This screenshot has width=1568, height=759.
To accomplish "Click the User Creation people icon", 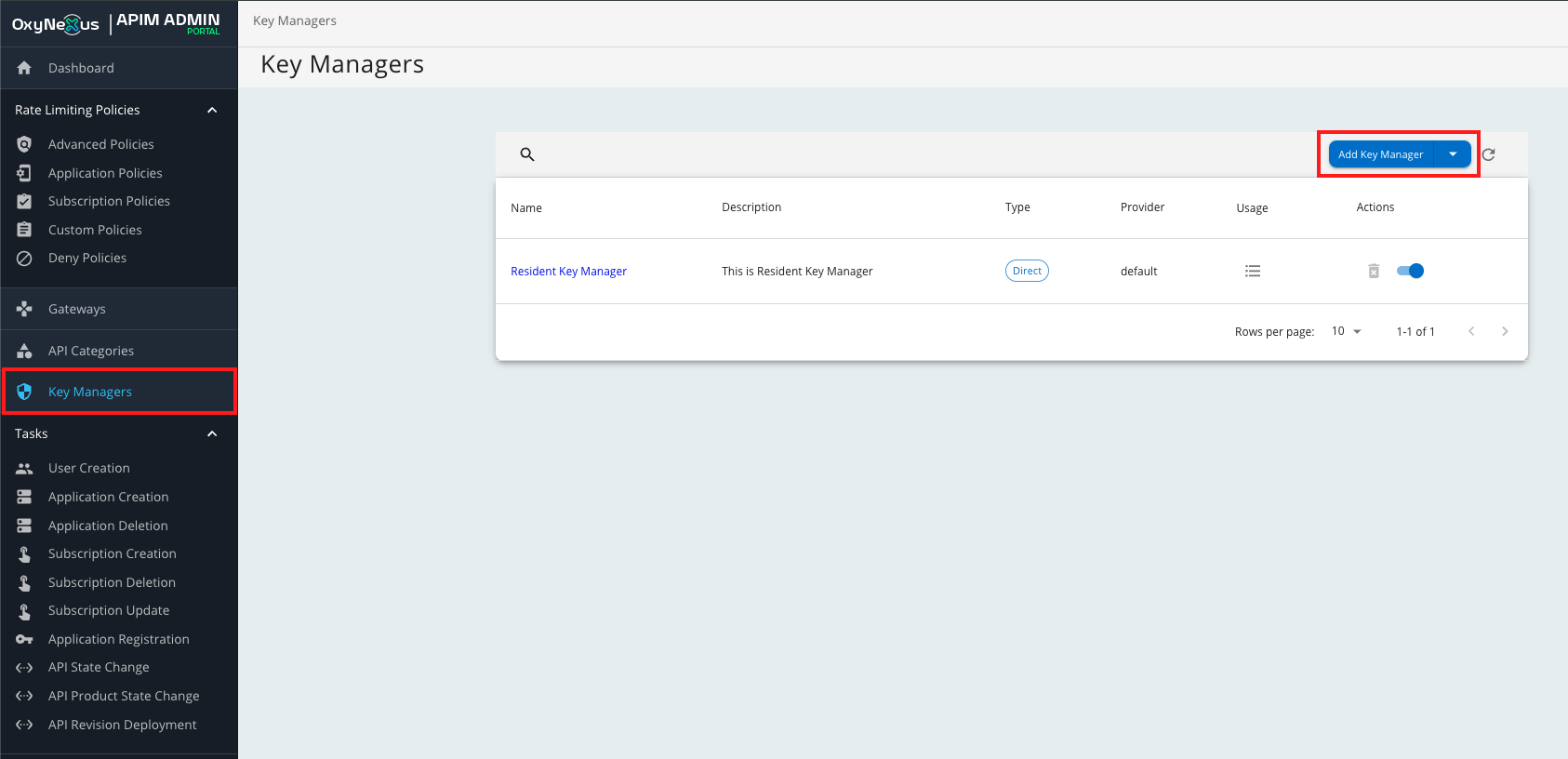I will [x=24, y=468].
